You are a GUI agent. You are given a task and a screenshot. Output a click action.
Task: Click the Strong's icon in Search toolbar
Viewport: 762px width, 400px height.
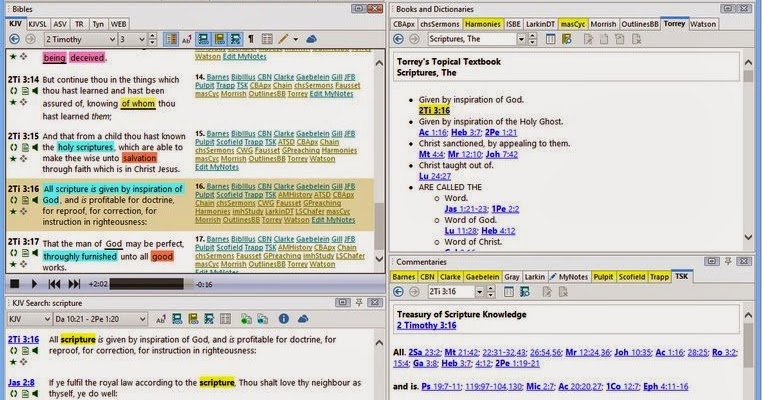pos(161,319)
